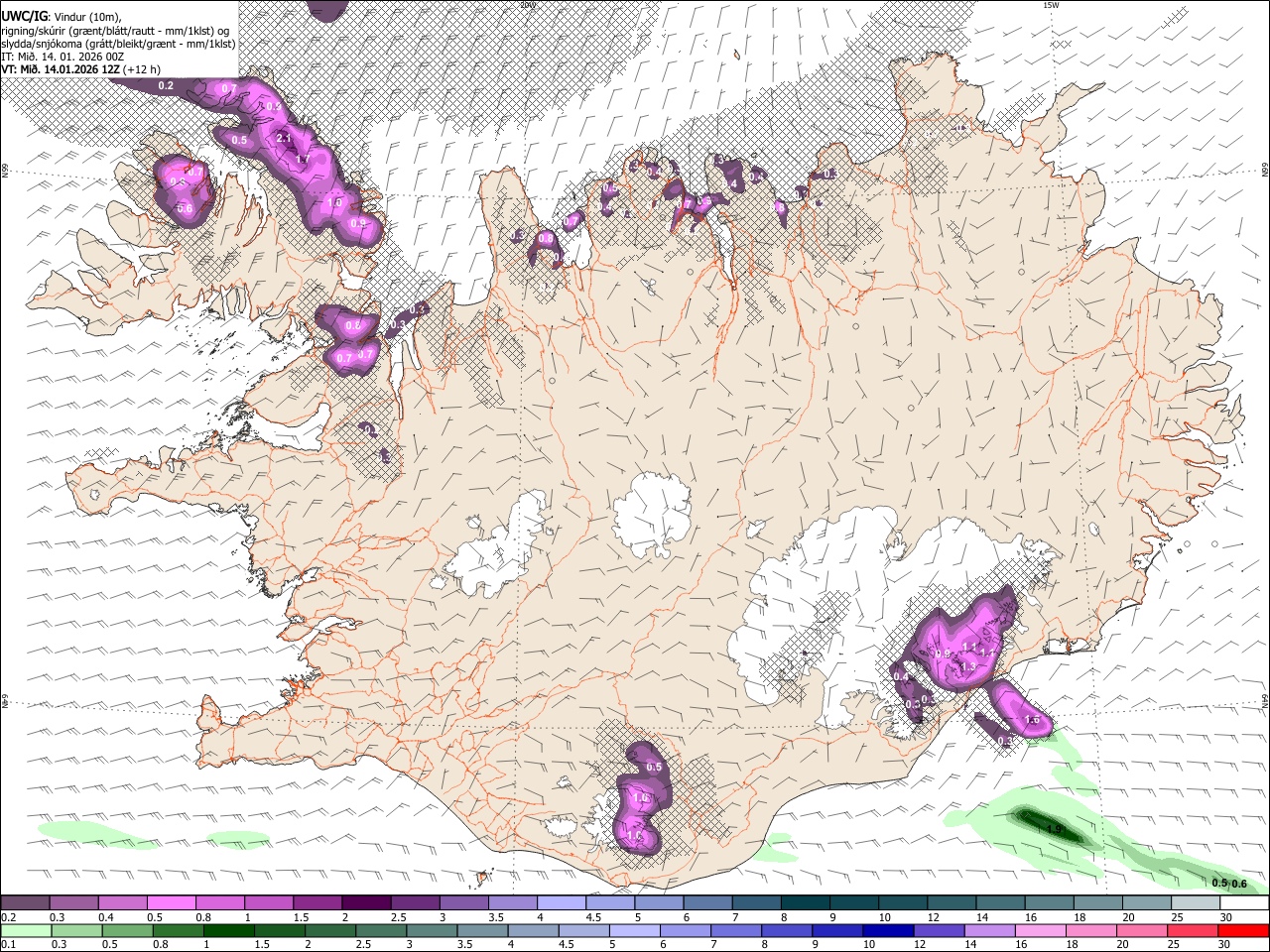Click the 'VT: Mið. 14.01.2026 12Z' valid time
The image size is (1270, 952).
coord(61,69)
